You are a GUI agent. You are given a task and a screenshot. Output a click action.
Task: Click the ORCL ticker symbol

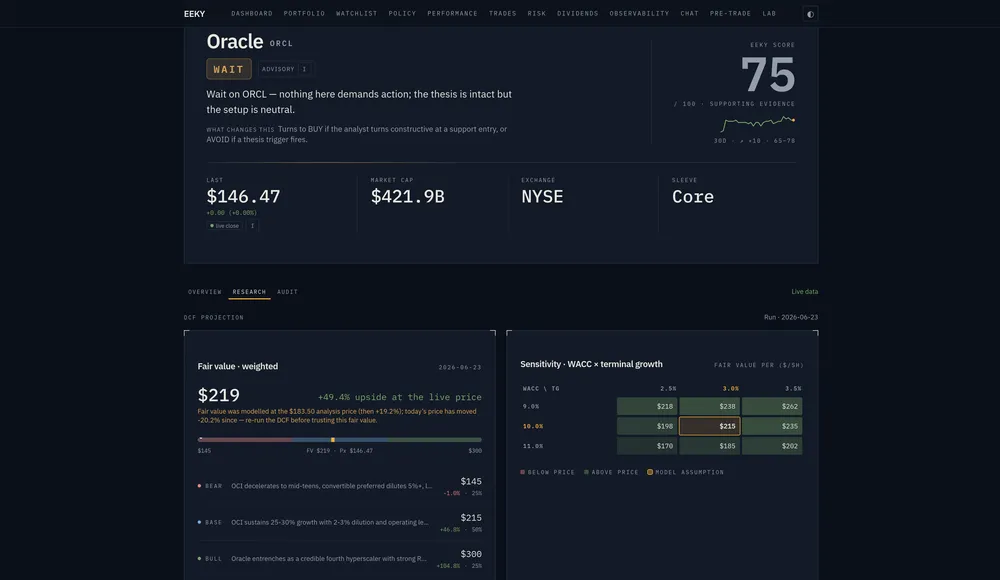pos(281,43)
